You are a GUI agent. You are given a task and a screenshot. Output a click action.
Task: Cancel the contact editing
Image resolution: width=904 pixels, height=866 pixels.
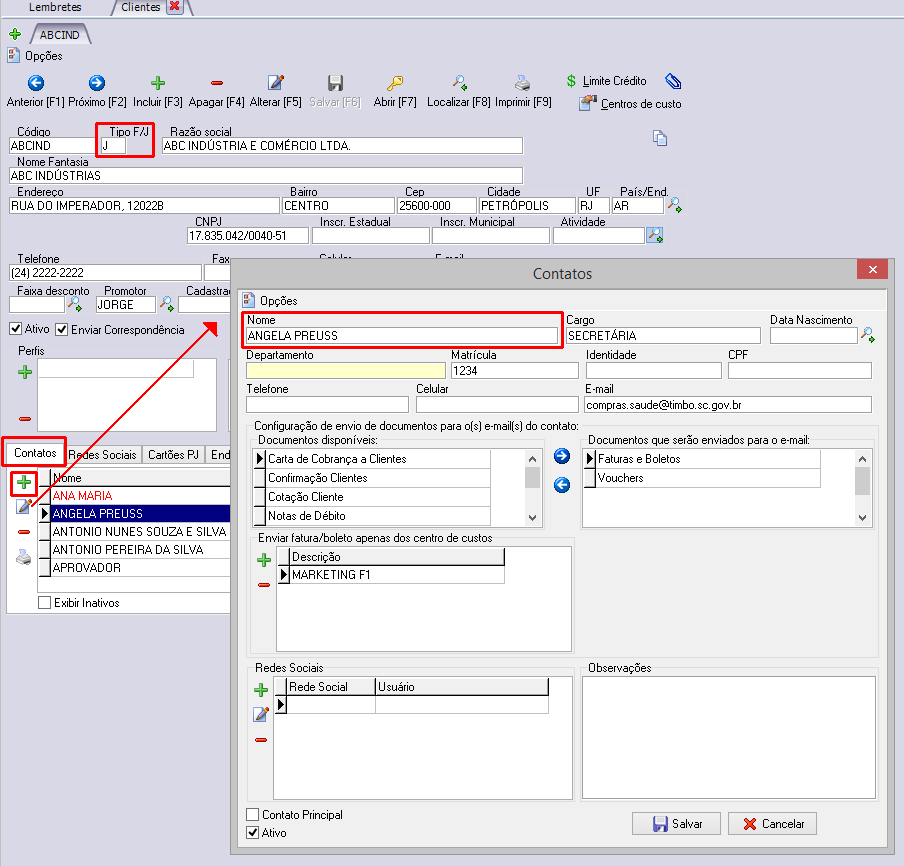773,824
